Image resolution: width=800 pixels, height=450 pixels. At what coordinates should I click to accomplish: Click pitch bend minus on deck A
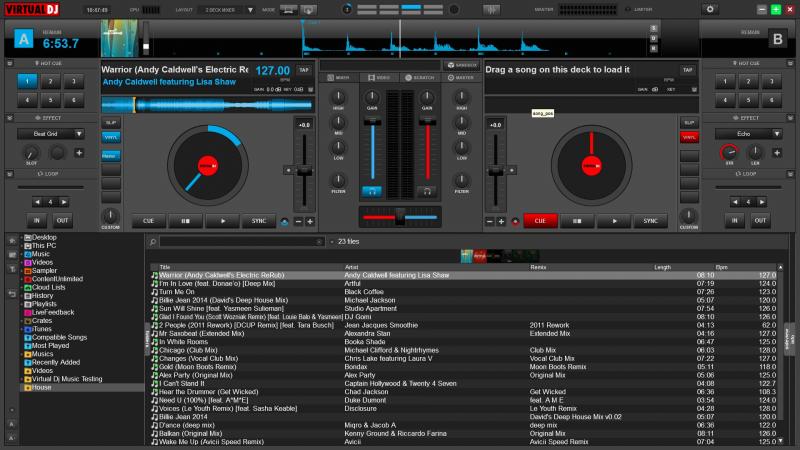[x=298, y=221]
